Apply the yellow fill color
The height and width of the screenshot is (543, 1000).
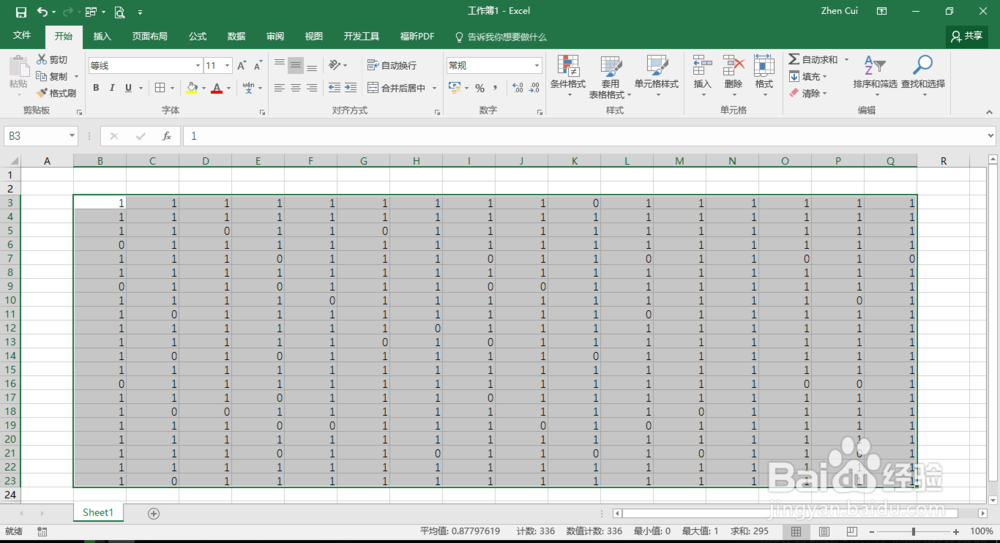(192, 88)
